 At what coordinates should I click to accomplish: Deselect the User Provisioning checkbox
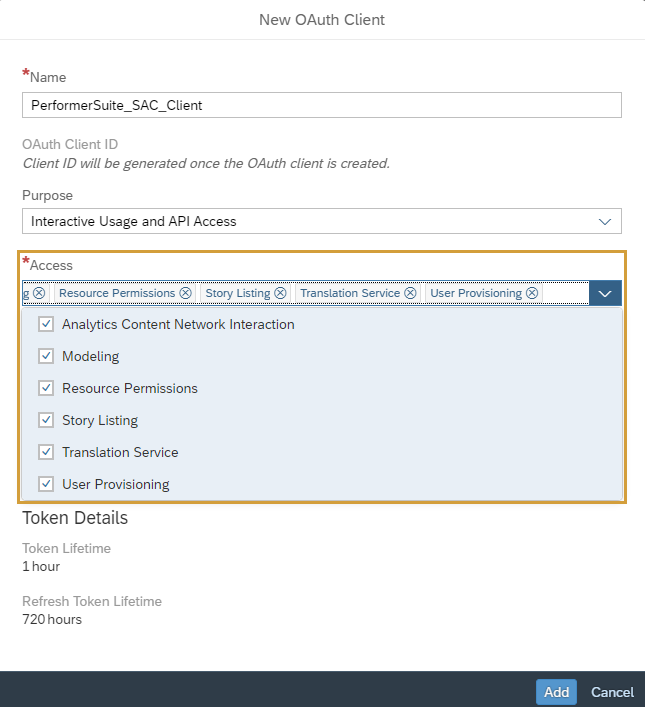[x=46, y=484]
